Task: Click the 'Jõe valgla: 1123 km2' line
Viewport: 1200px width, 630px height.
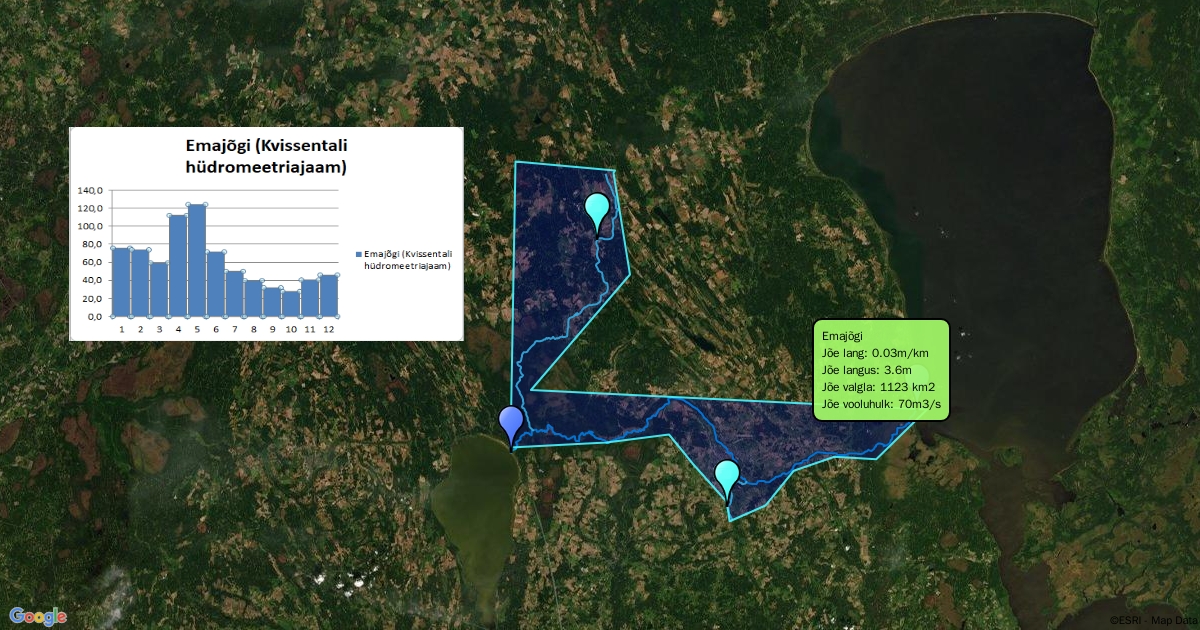Action: [x=877, y=387]
